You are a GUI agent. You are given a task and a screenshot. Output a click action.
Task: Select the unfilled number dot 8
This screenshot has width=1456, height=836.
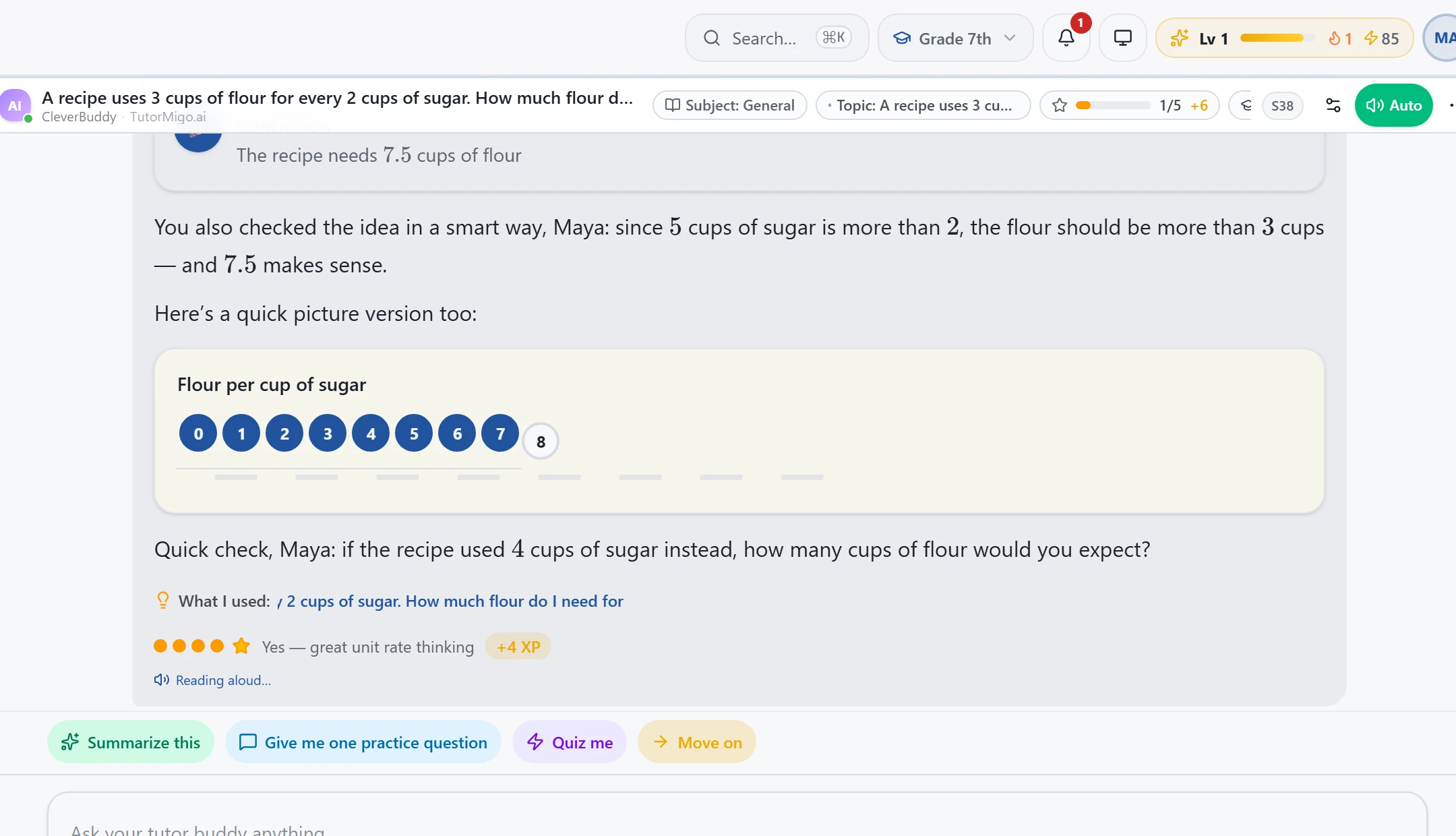pos(541,442)
